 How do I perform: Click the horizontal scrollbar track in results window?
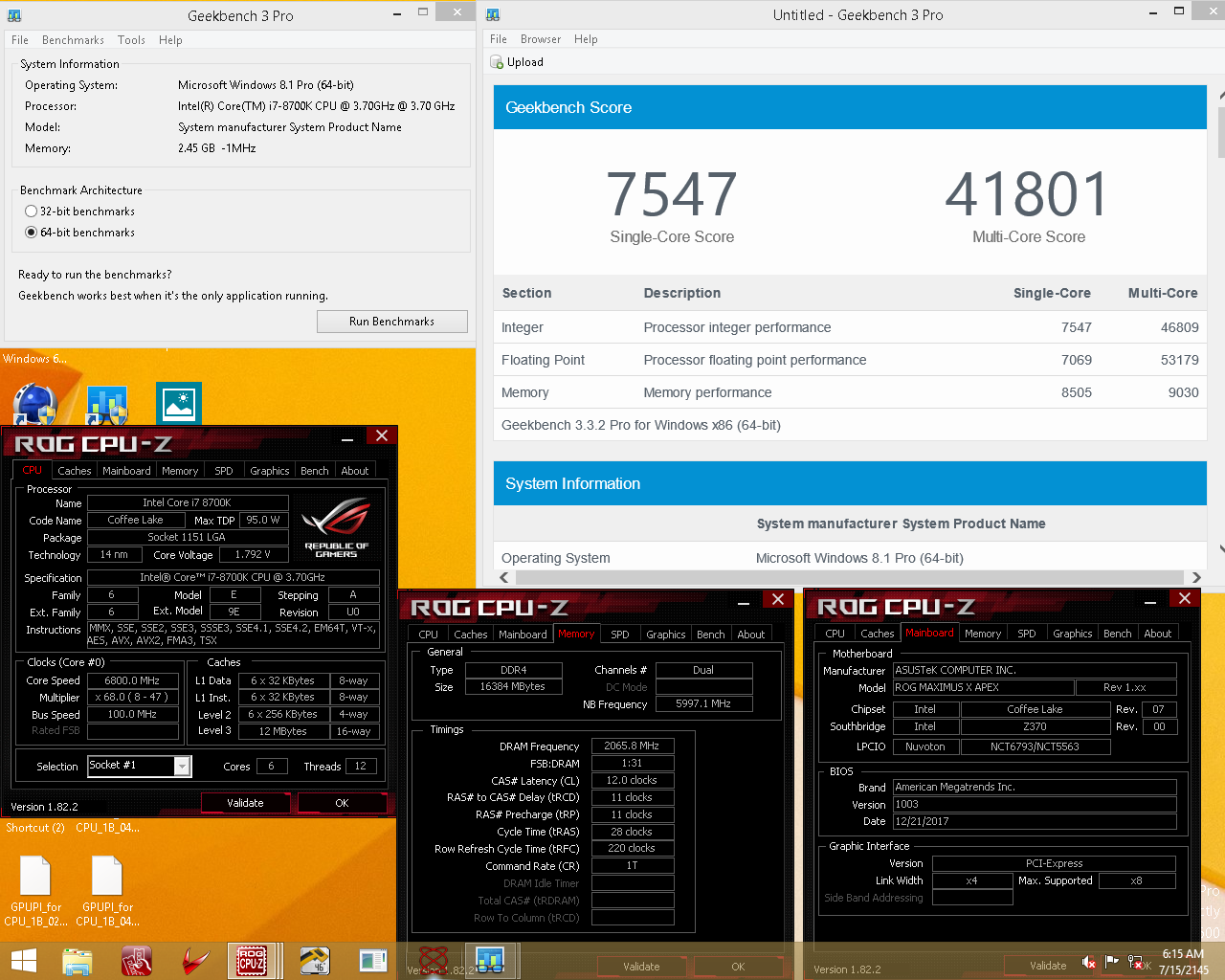(851, 577)
